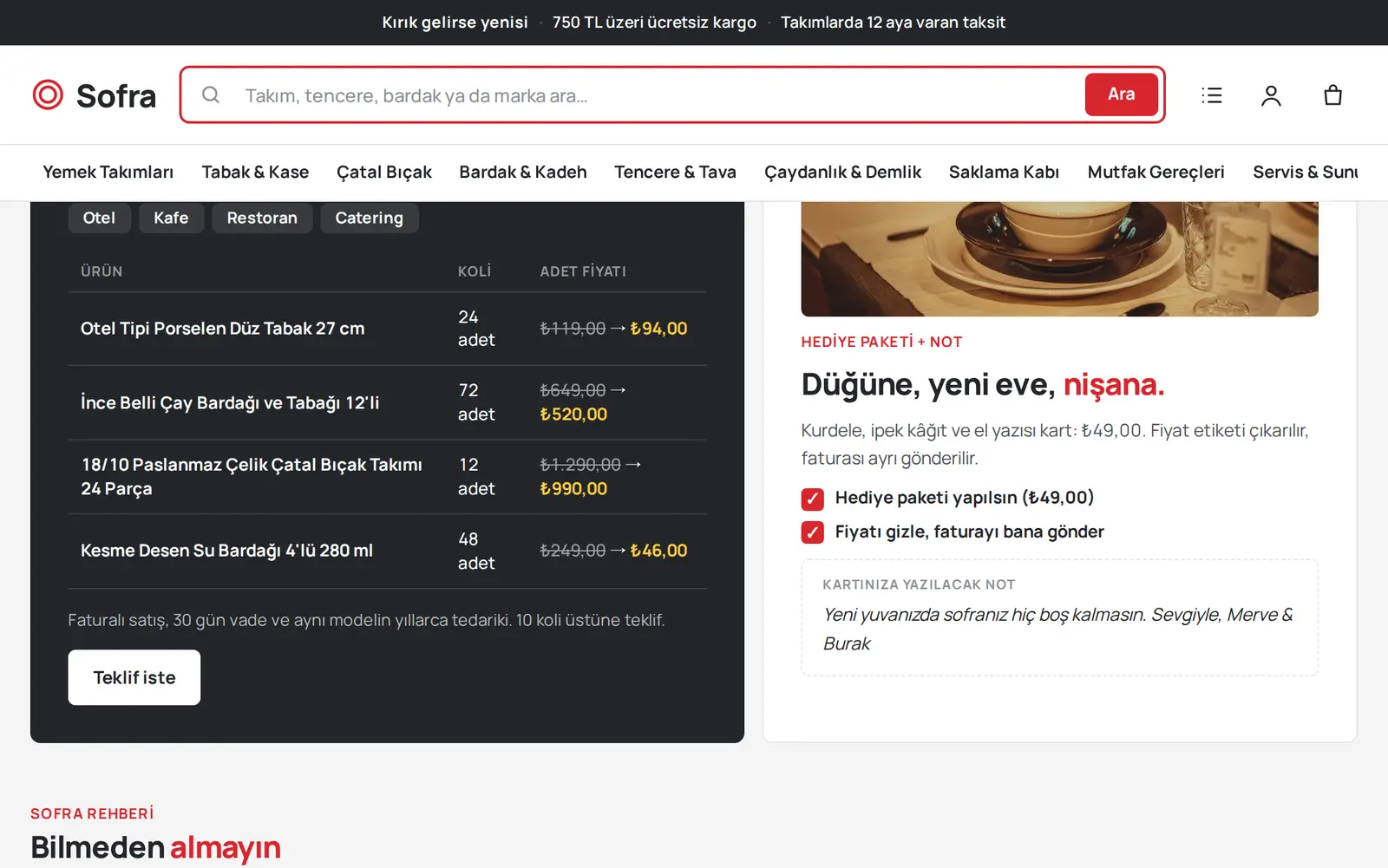1388x868 pixels.
Task: Click the search magnifier icon
Action: [x=211, y=95]
